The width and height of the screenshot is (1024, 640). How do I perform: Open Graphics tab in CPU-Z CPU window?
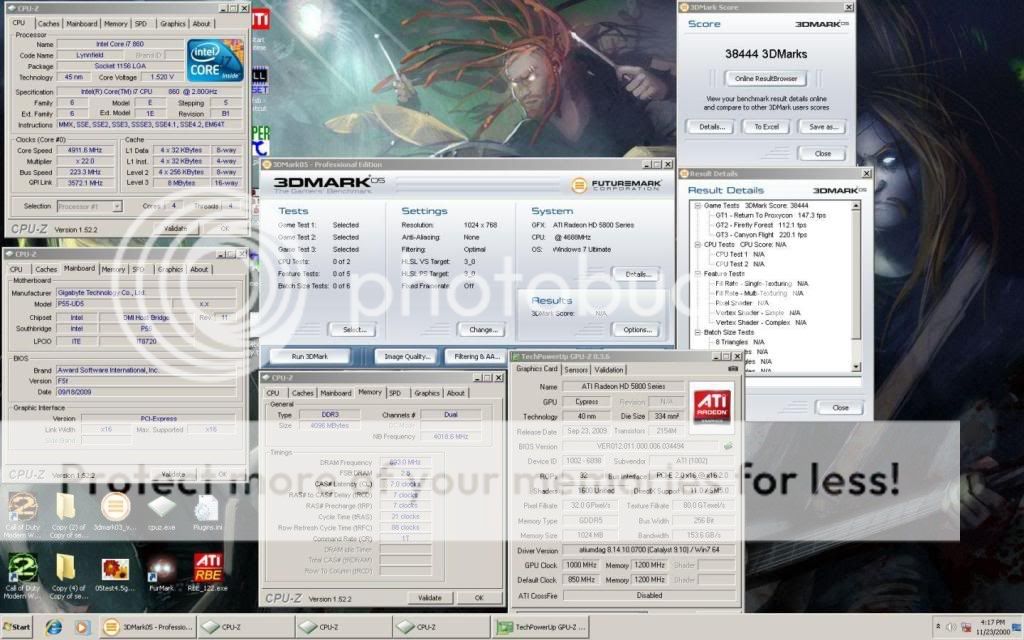point(172,24)
